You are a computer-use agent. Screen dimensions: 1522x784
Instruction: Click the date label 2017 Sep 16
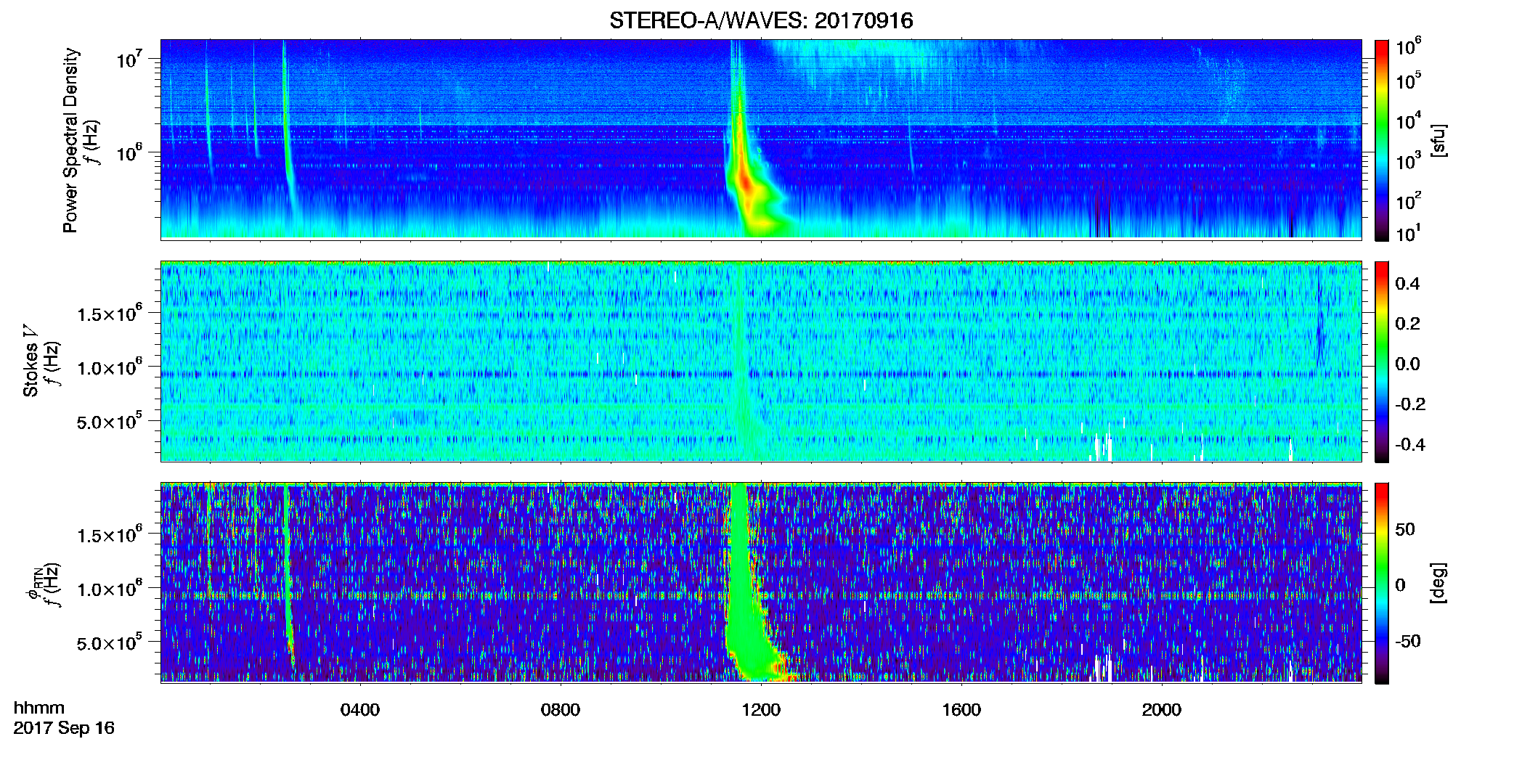point(64,728)
